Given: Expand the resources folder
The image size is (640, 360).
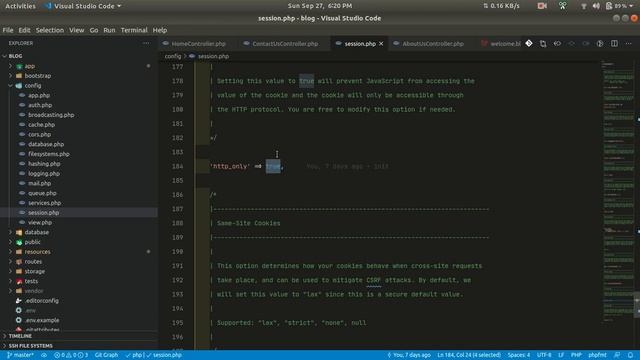Looking at the screenshot, I should (x=11, y=252).
